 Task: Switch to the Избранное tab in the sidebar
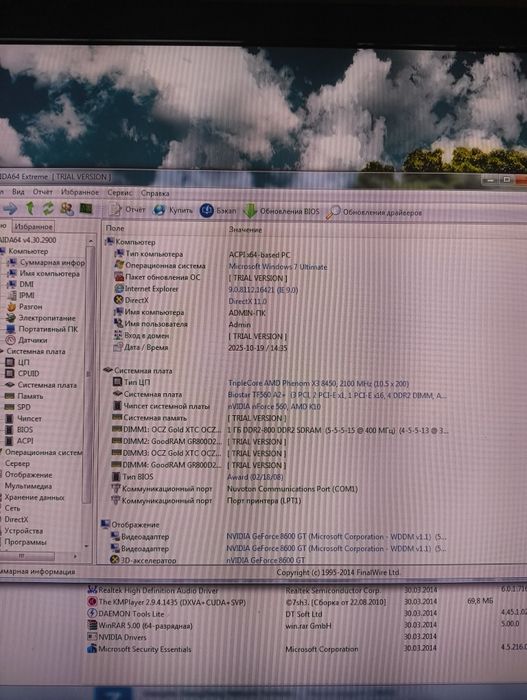33,226
